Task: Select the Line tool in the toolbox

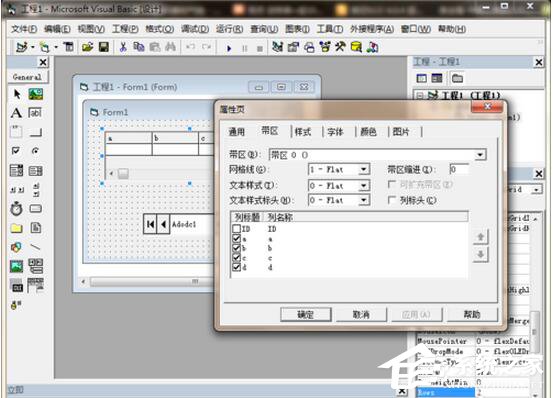Action: pos(35,247)
